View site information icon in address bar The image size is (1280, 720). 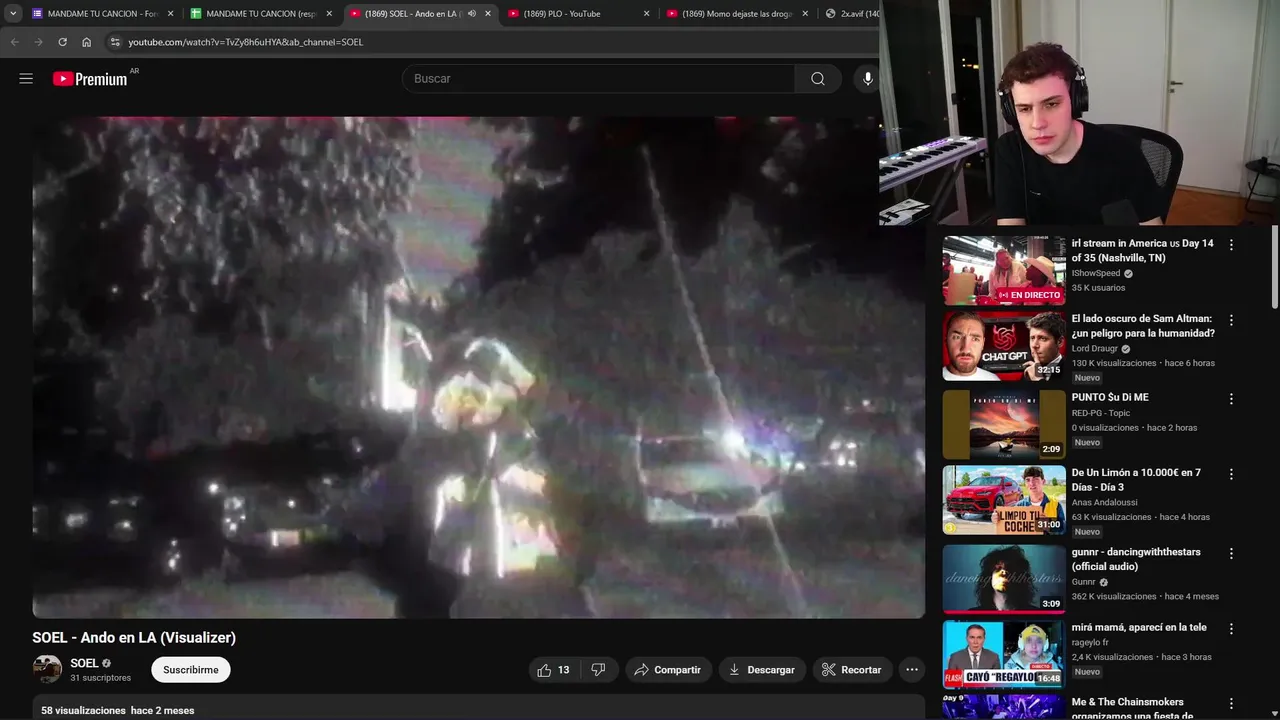click(115, 42)
